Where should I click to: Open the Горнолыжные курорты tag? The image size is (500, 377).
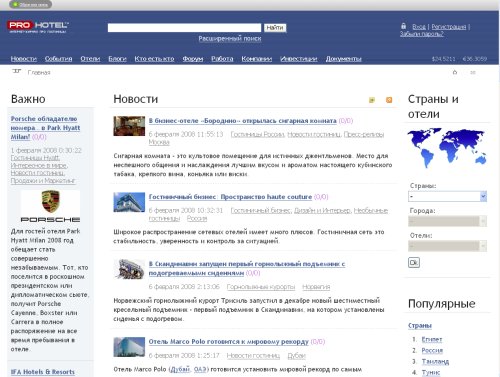261,287
